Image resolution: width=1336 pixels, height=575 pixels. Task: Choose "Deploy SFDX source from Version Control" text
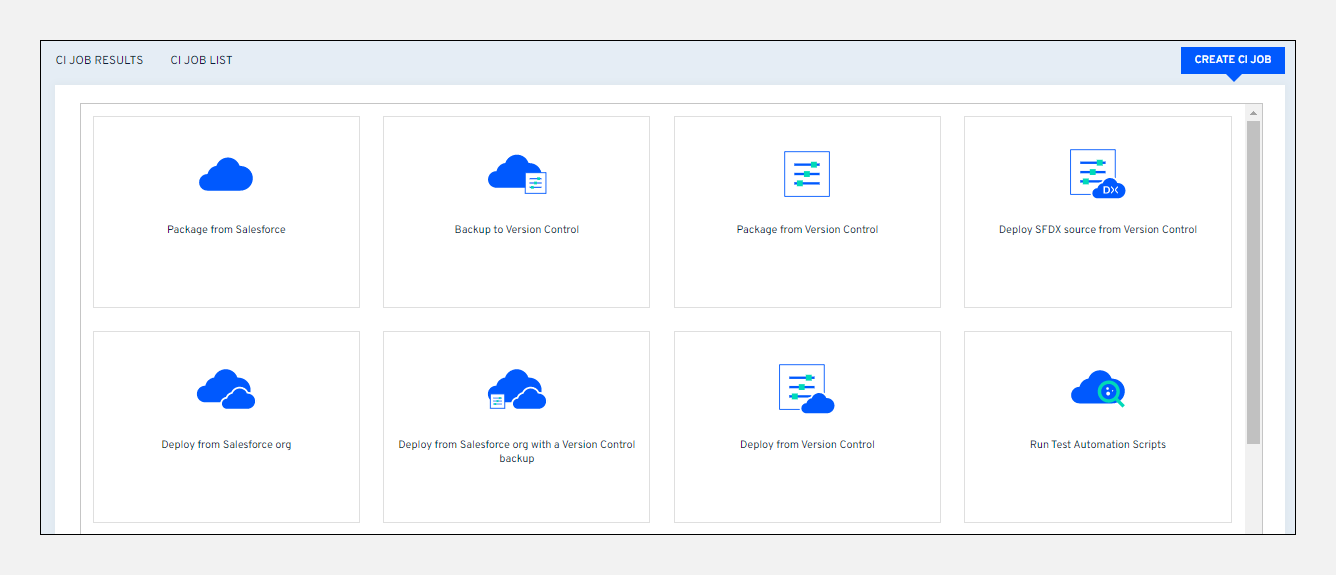(1097, 230)
